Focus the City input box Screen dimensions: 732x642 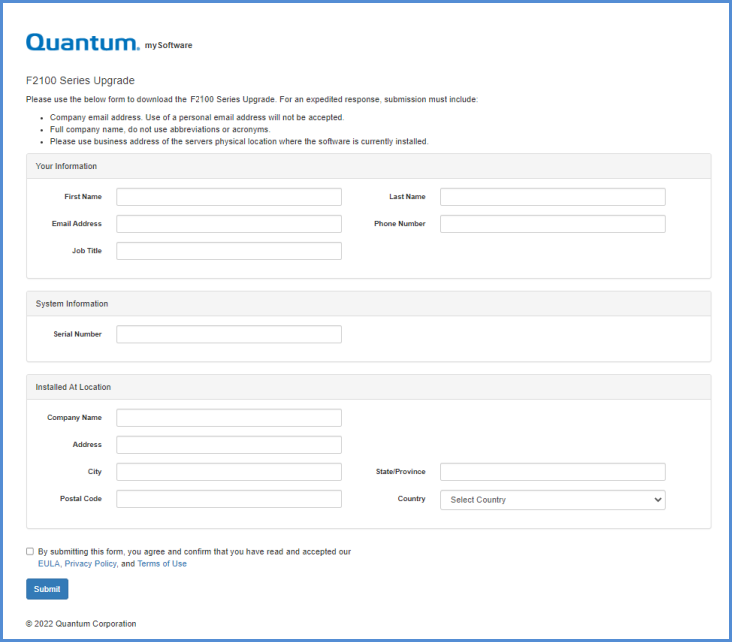click(x=228, y=472)
